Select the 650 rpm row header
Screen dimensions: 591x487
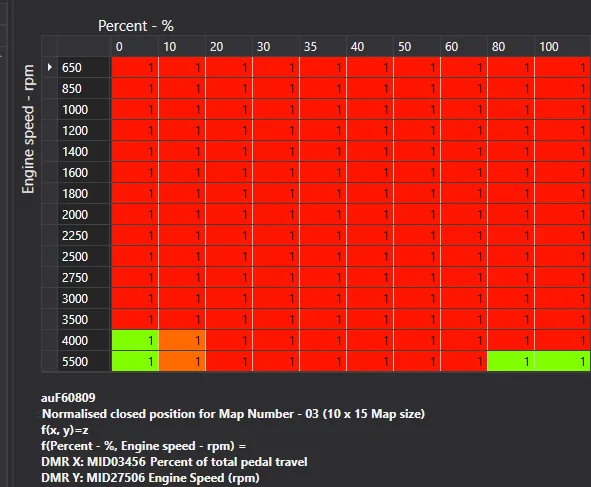84,67
